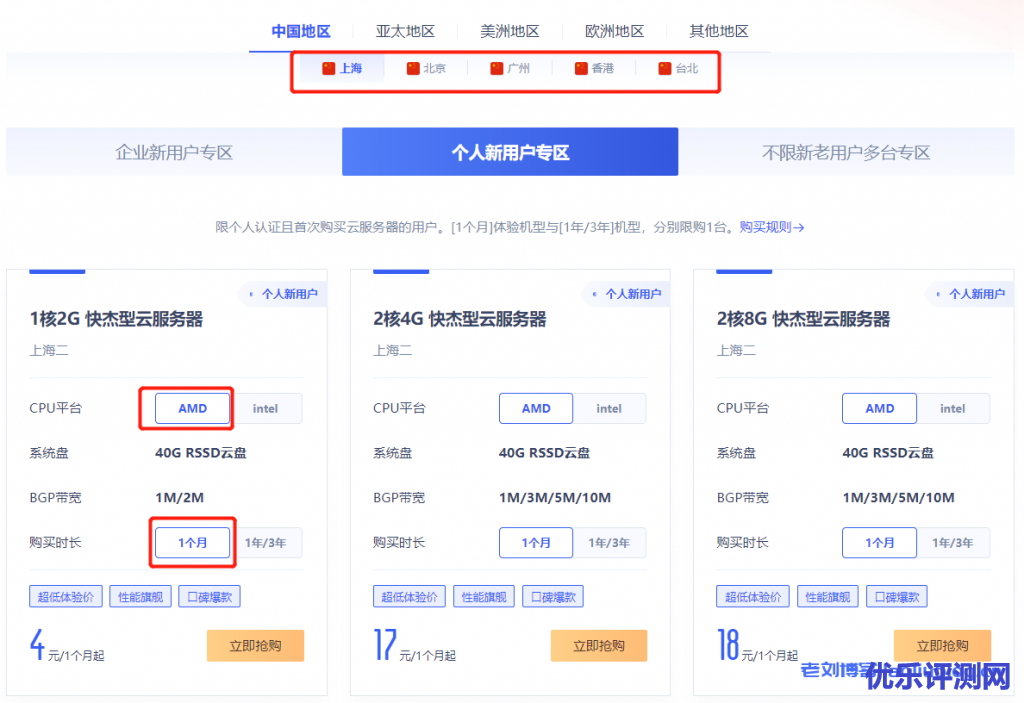This screenshot has height=703, width=1024.
Task: Click 立即抢购 for the 17元 server
Action: pyautogui.click(x=599, y=646)
